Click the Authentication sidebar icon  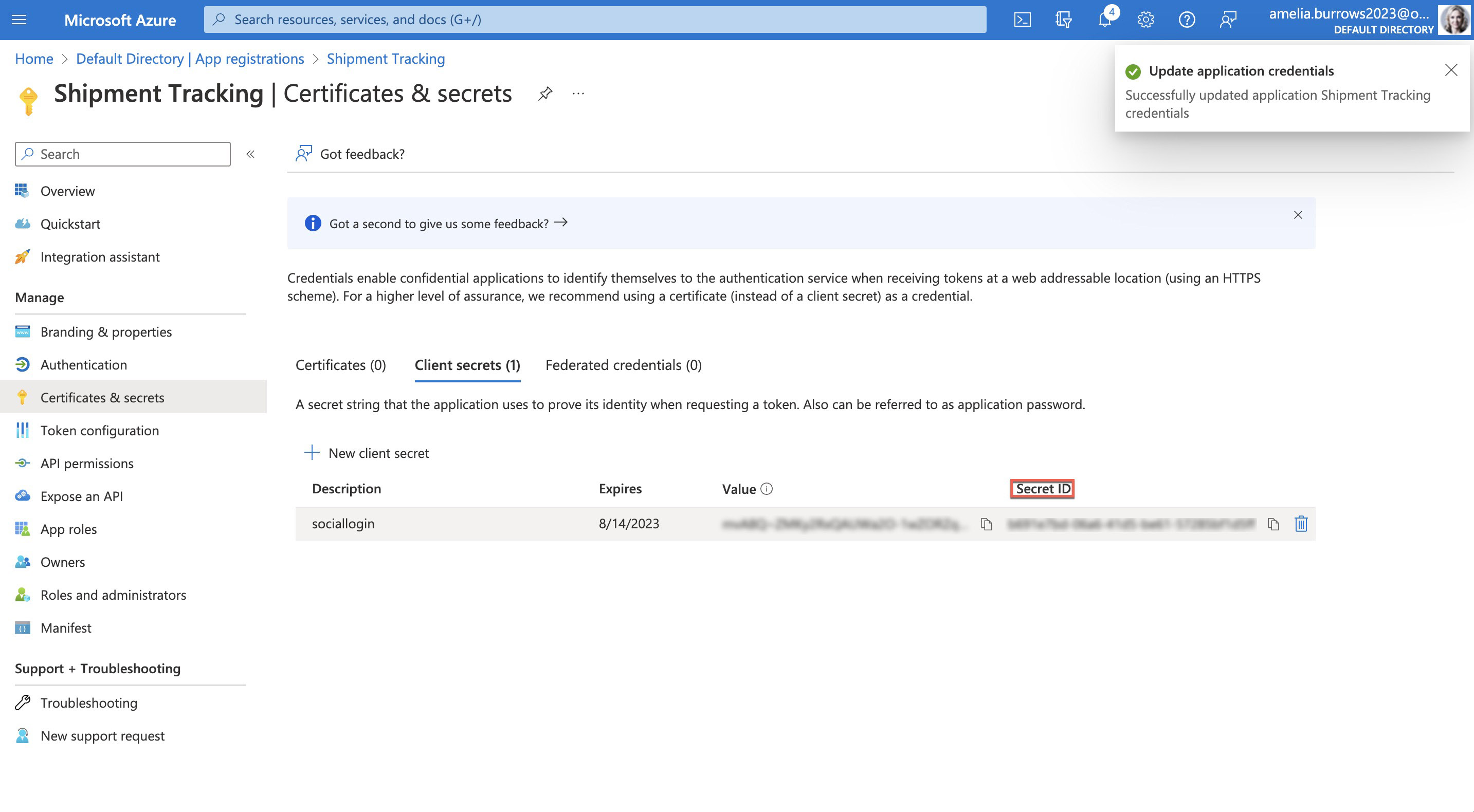tap(22, 363)
